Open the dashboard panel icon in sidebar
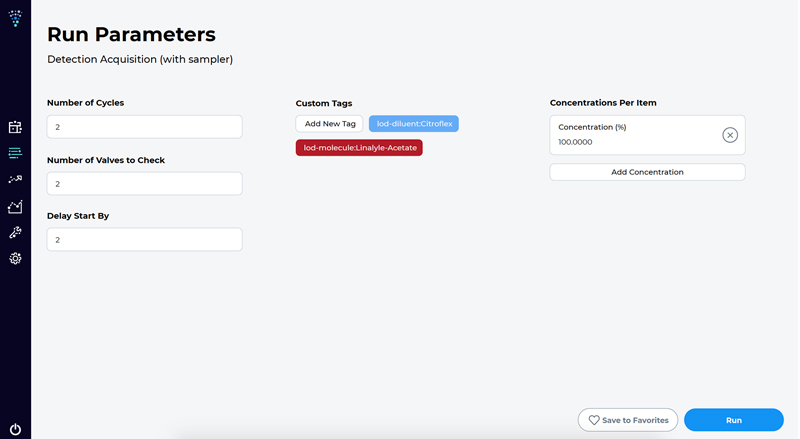The height and width of the screenshot is (439, 800). tap(15, 127)
